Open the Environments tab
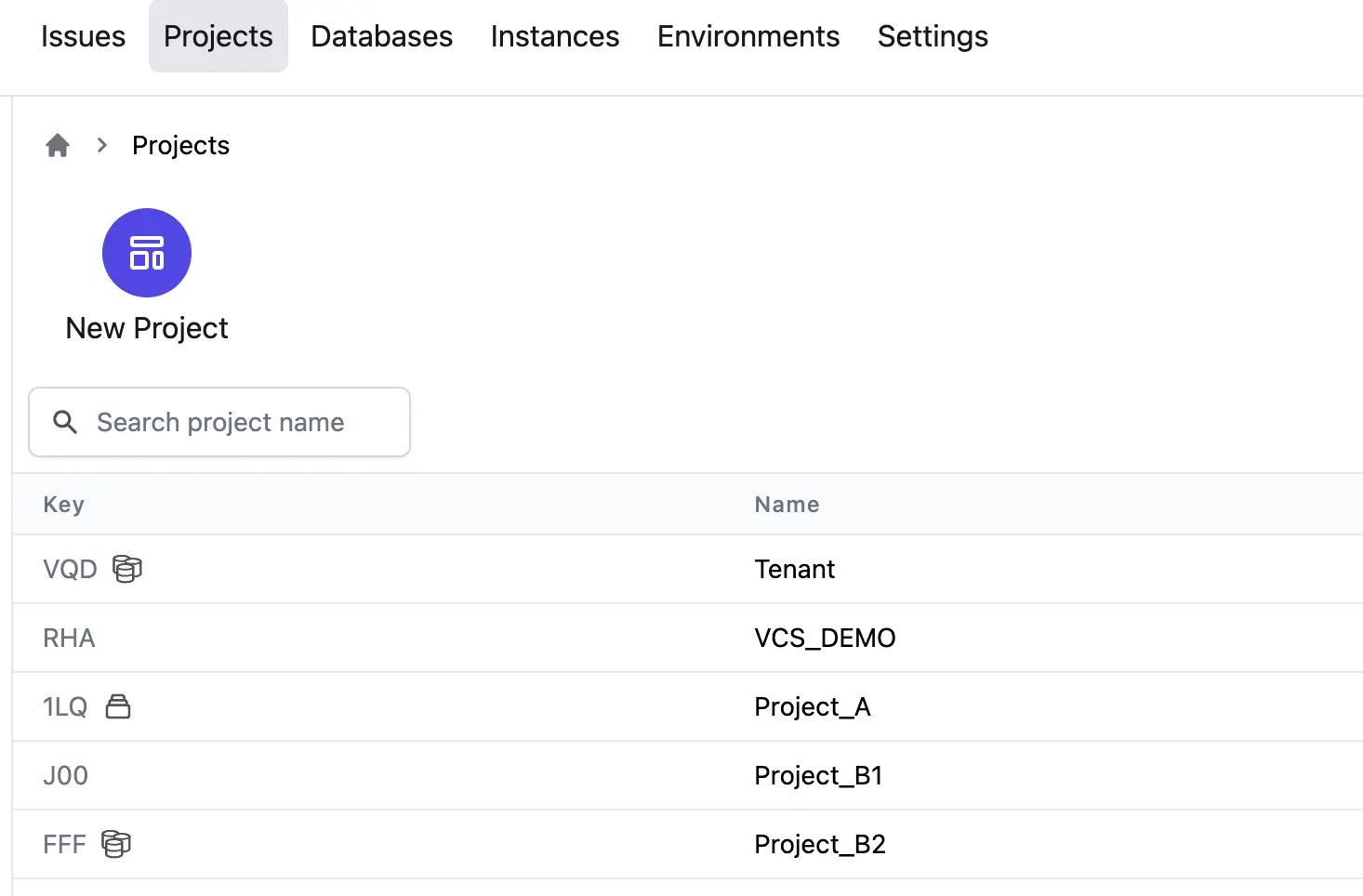Viewport: 1363px width, 896px height. (x=748, y=36)
